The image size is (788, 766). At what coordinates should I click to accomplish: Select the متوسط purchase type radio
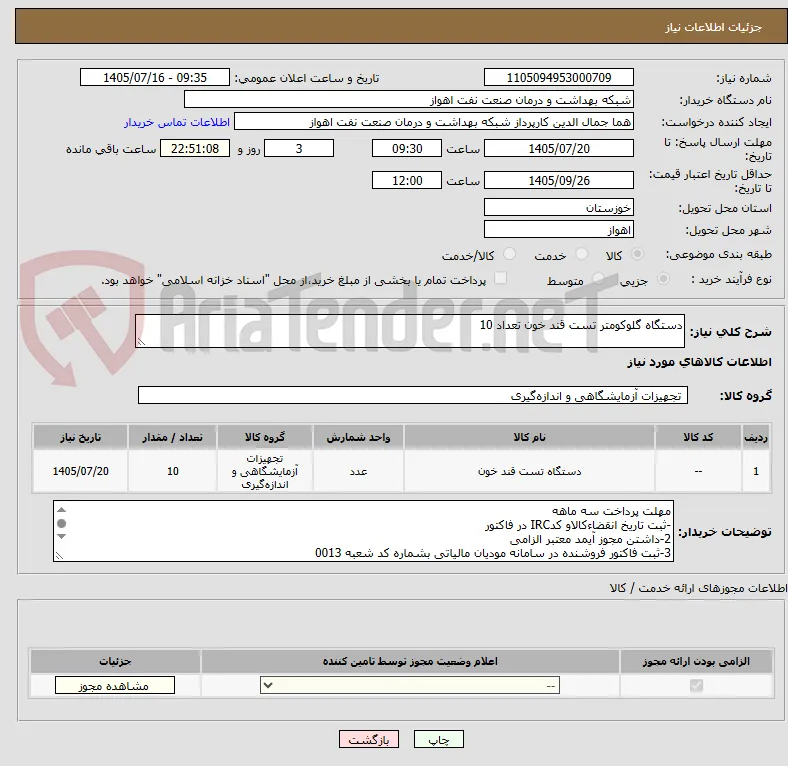(x=598, y=278)
